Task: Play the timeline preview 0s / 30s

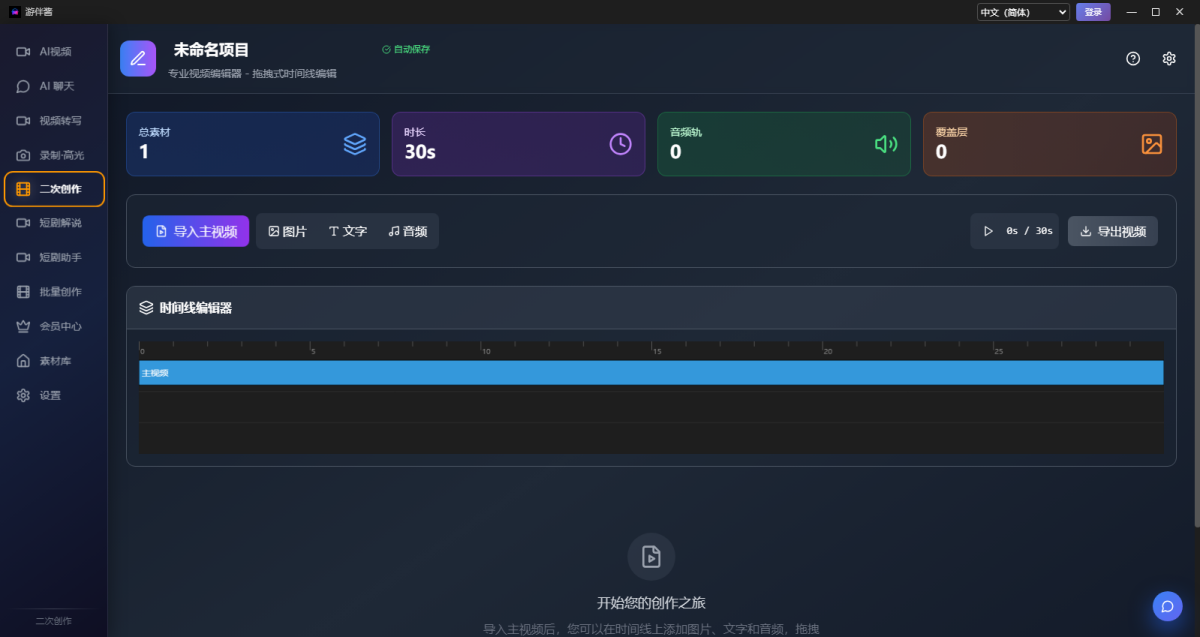Action: tap(989, 231)
